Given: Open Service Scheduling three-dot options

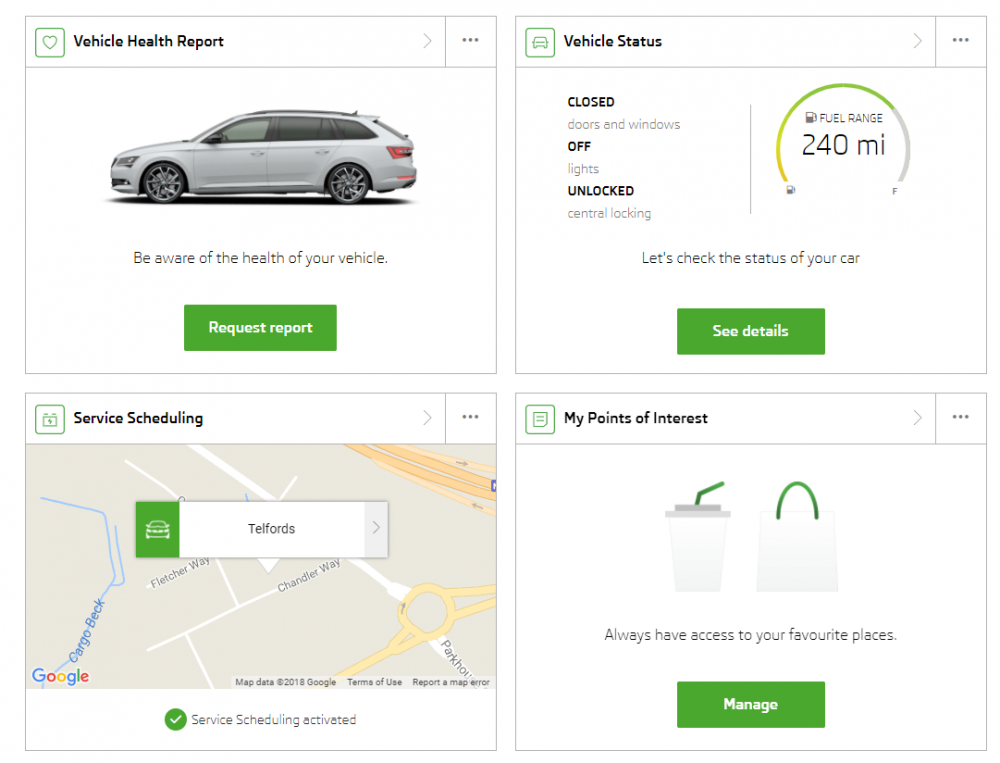Looking at the screenshot, I should [471, 417].
